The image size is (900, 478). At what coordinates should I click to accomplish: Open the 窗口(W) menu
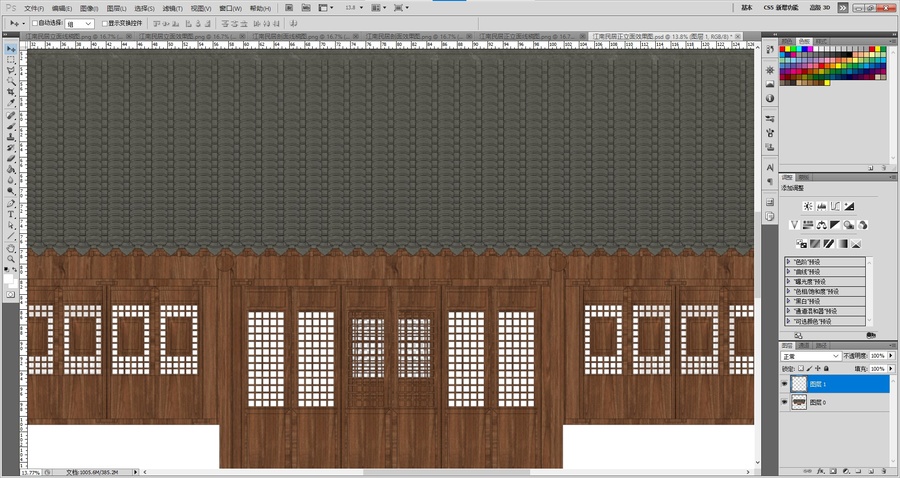coord(230,9)
